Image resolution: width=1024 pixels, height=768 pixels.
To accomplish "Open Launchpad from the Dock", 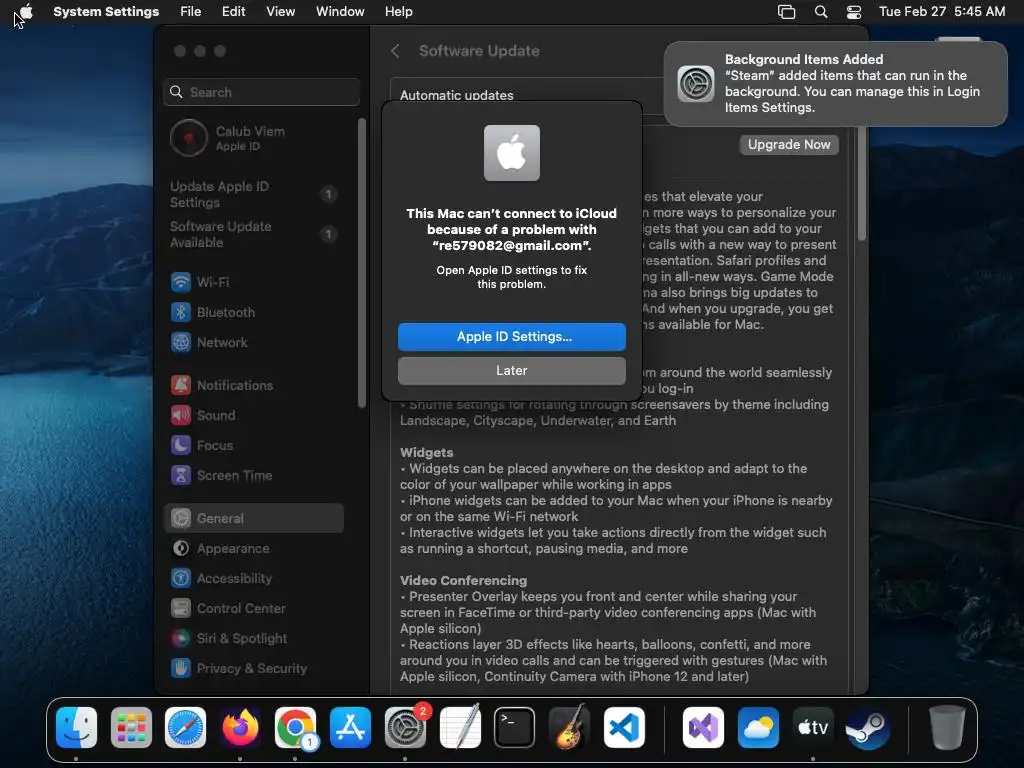I will pos(131,728).
